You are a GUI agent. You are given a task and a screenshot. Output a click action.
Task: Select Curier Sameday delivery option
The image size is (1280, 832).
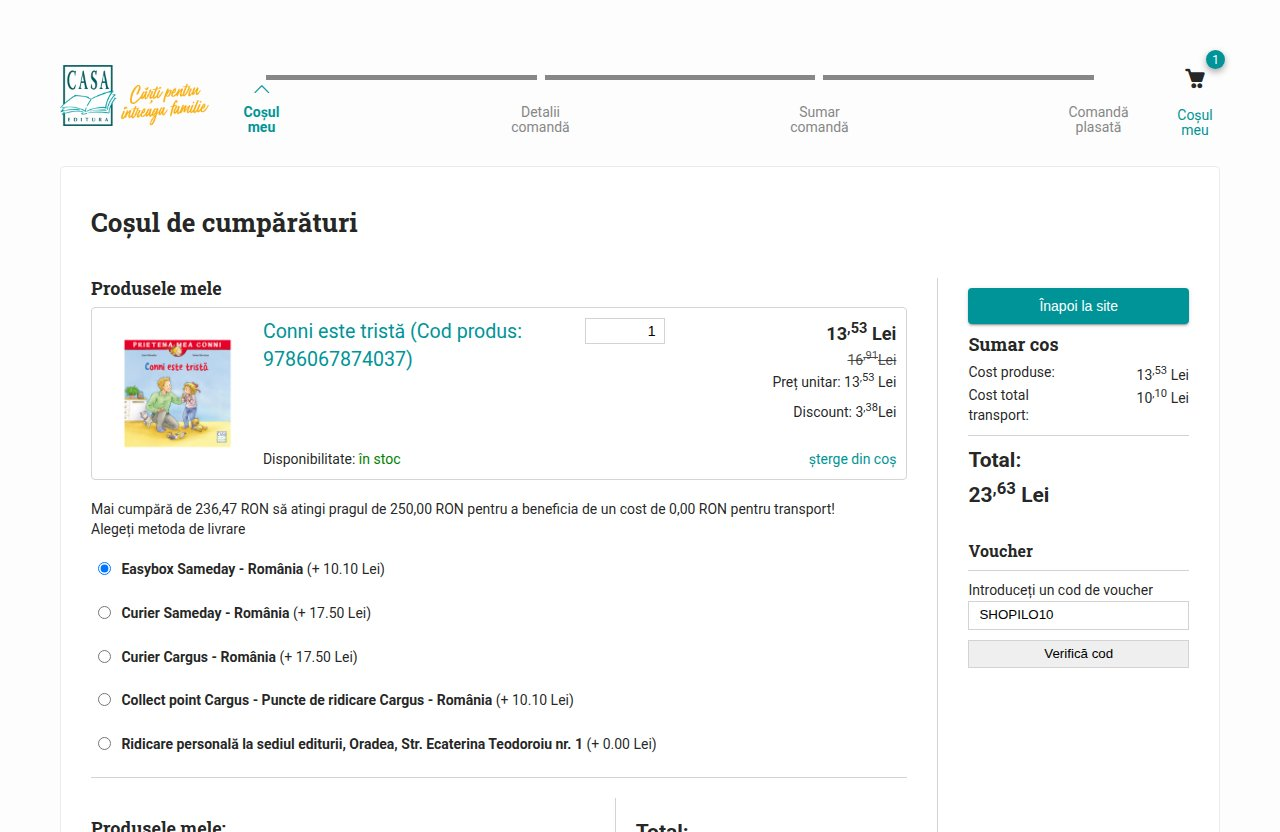click(104, 612)
